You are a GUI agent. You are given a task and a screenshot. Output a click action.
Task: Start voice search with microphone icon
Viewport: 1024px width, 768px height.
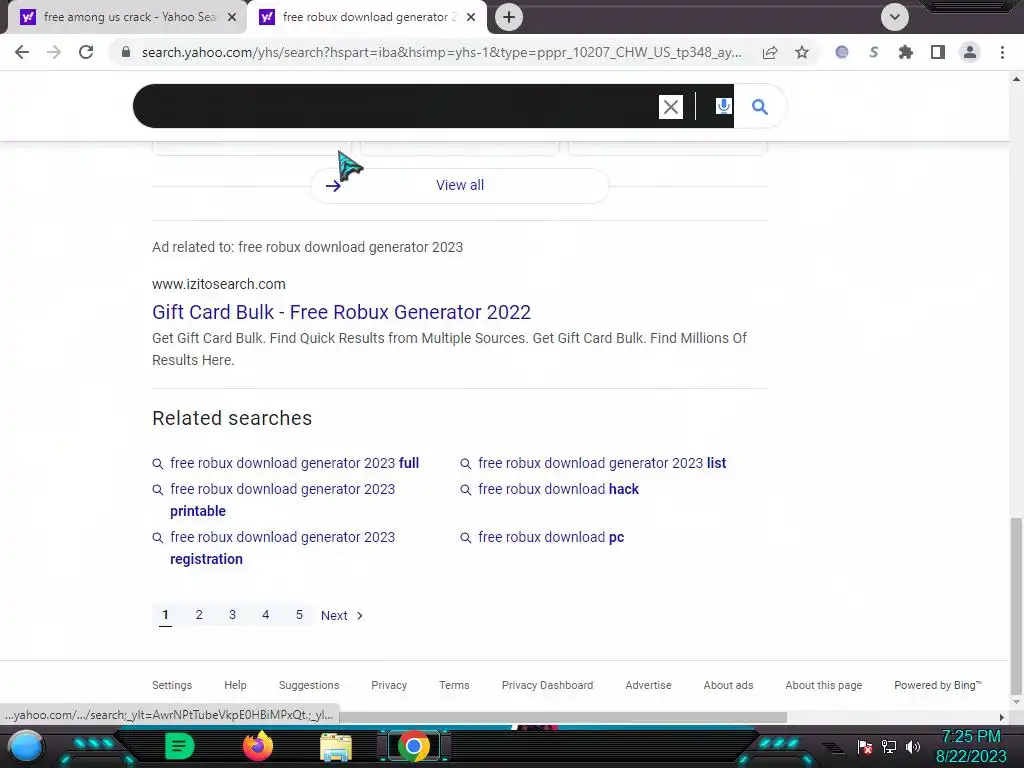point(723,106)
